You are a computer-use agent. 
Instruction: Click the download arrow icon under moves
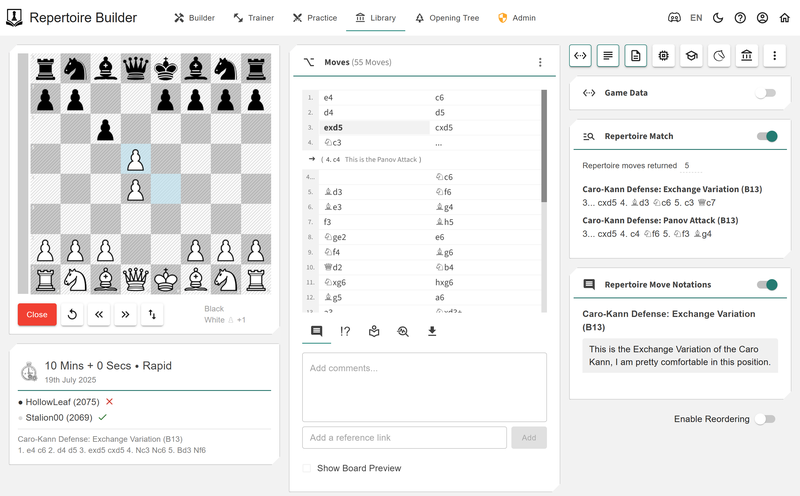pos(432,331)
